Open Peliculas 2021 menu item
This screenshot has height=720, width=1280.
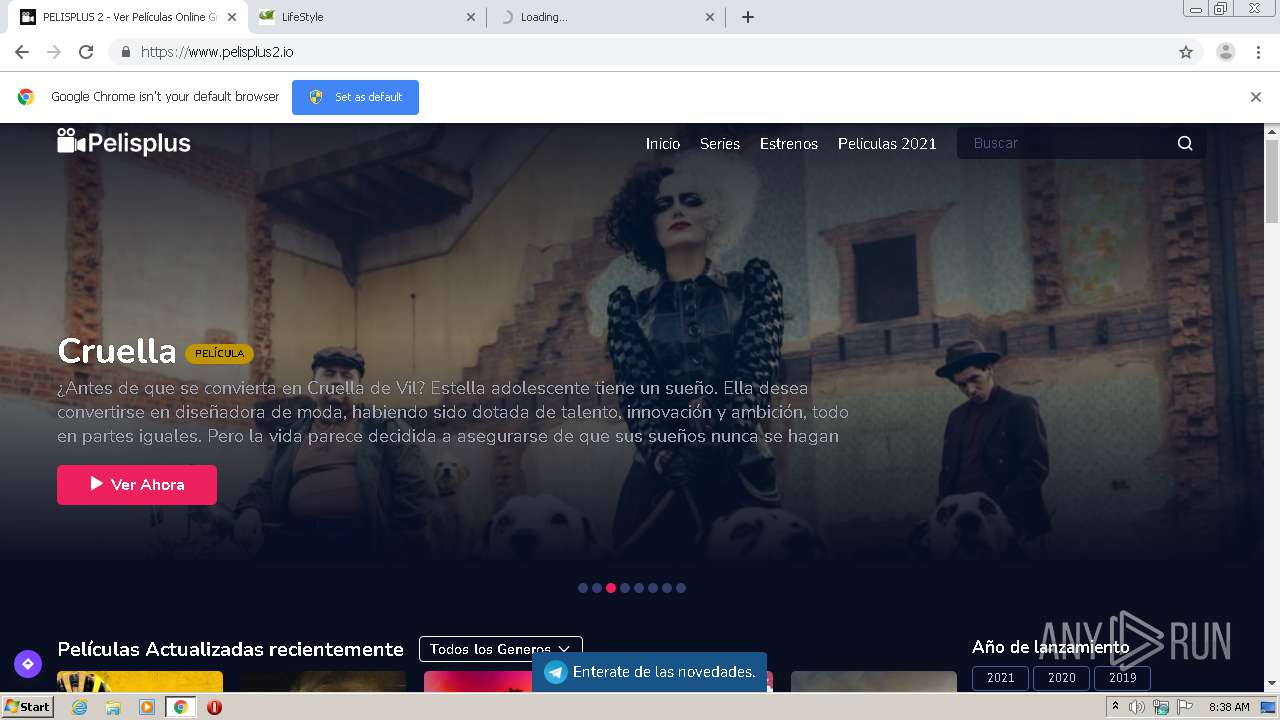click(x=887, y=144)
